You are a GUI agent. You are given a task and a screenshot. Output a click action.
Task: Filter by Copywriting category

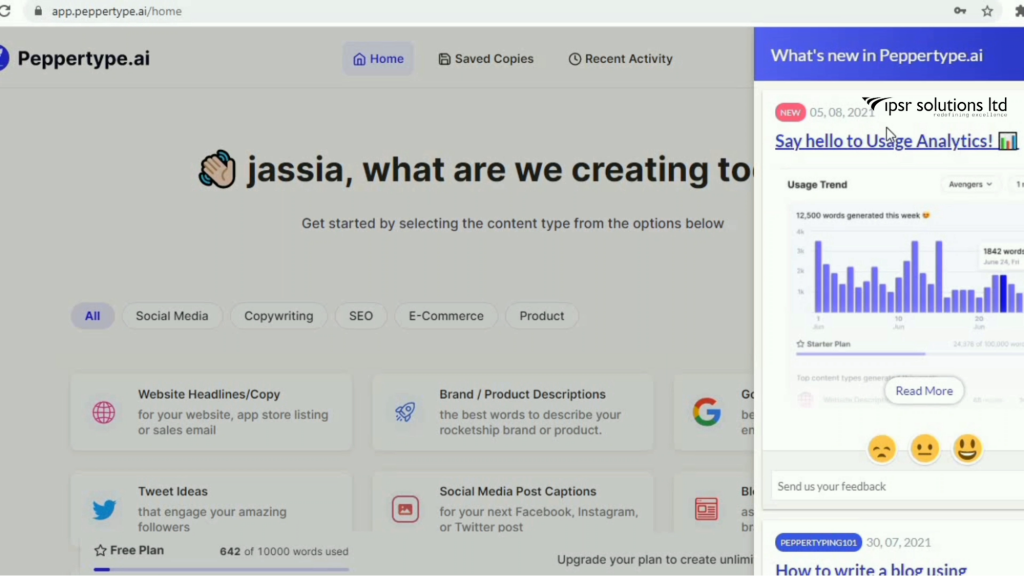[279, 316]
